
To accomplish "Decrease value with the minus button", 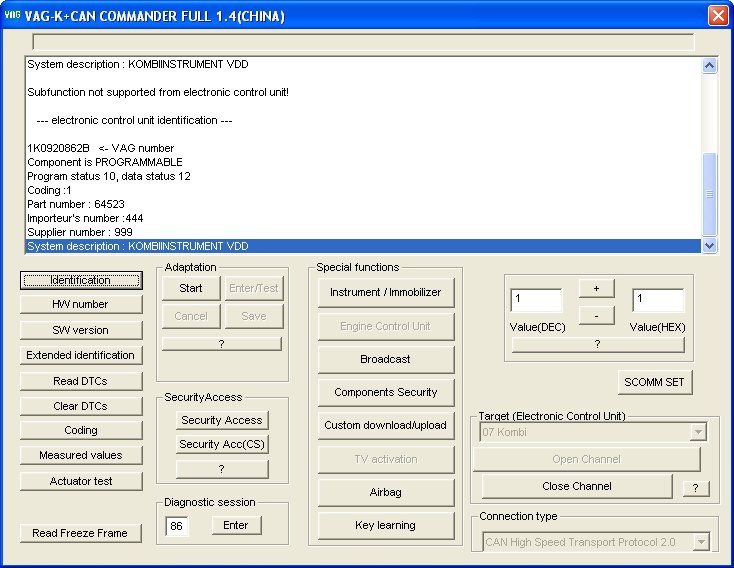I will (x=596, y=316).
